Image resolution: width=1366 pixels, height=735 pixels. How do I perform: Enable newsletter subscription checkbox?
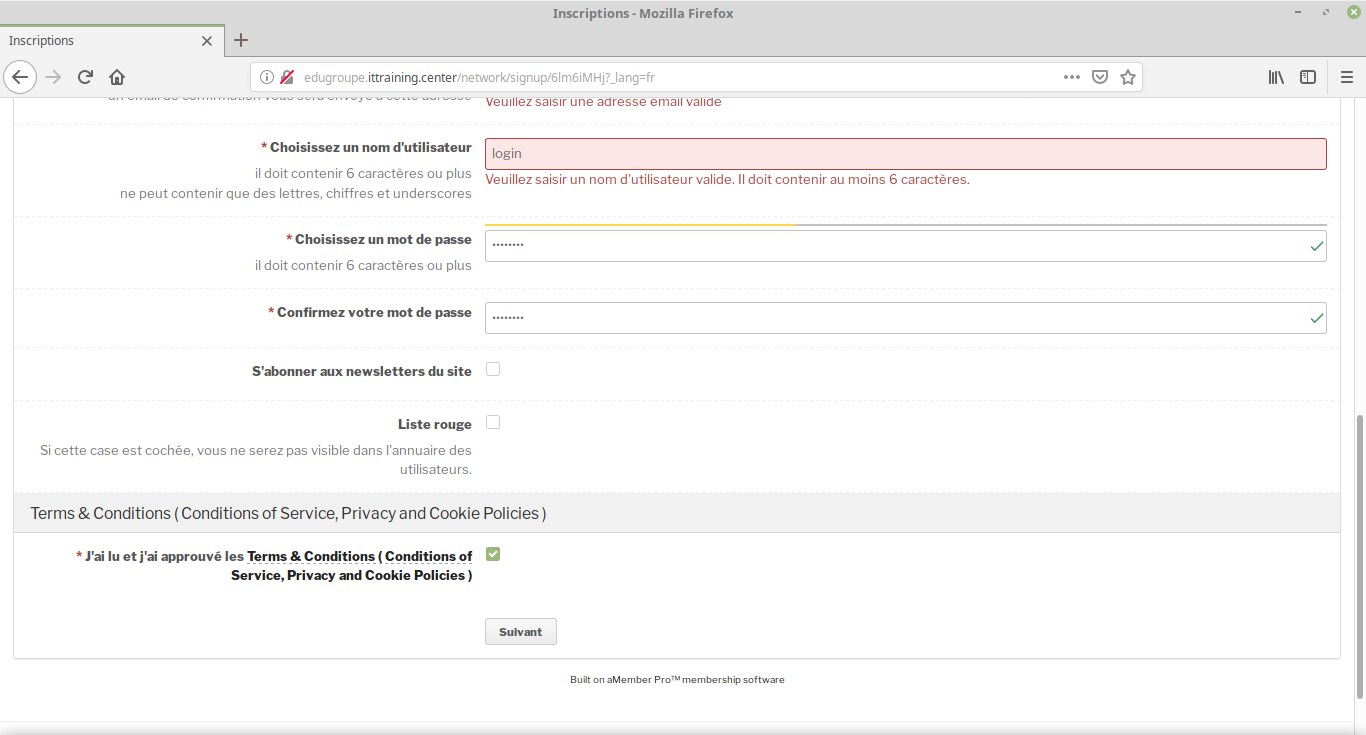tap(493, 369)
